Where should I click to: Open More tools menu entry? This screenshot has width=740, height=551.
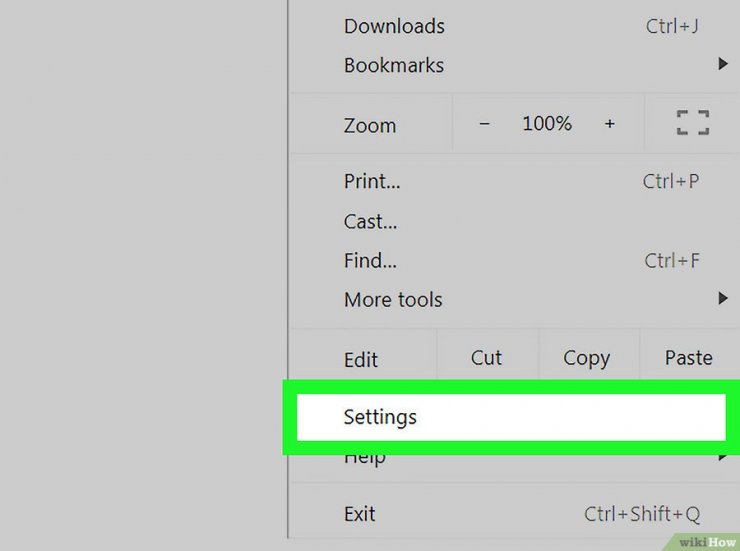tap(514, 299)
